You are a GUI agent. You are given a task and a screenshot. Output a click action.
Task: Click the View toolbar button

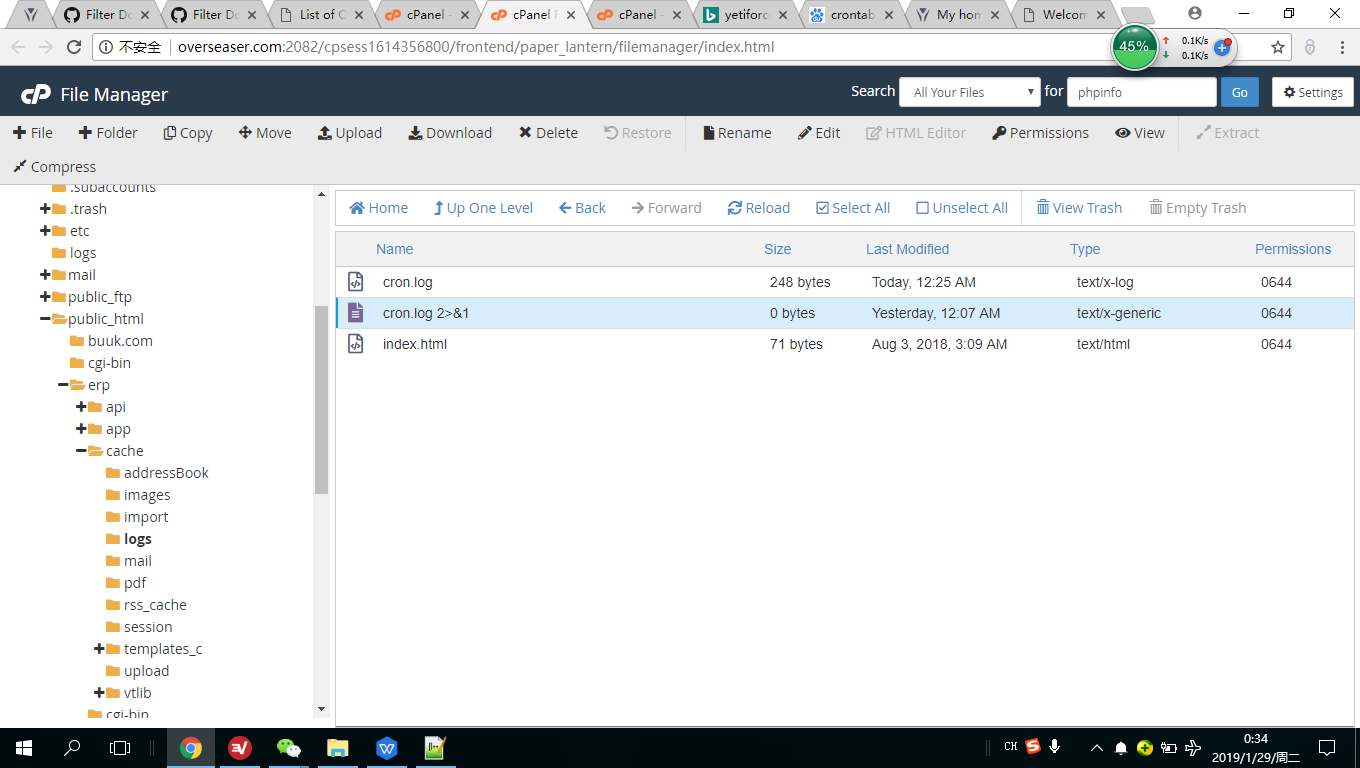tap(1140, 133)
